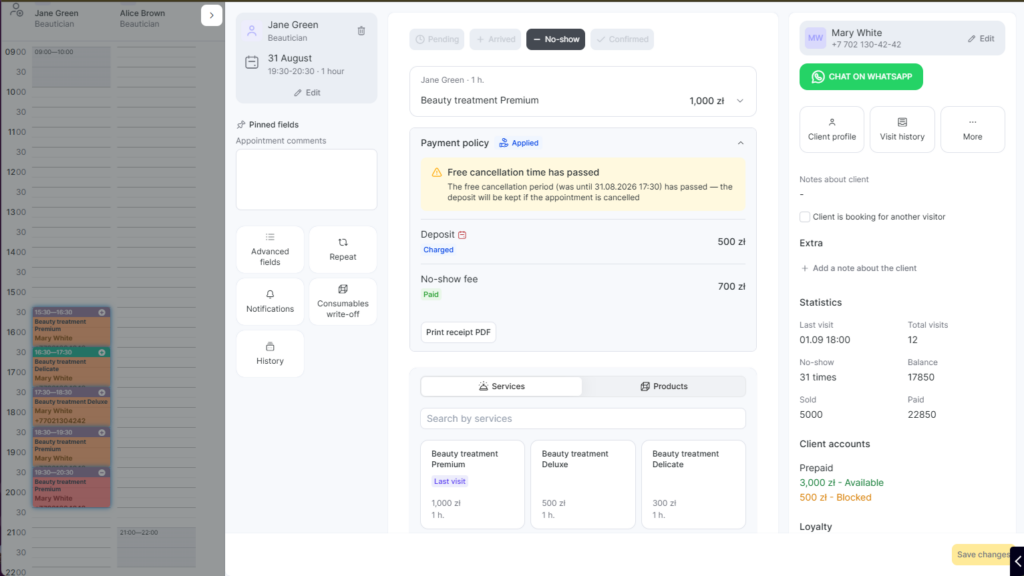Click the Repeat appointment icon

point(343,242)
